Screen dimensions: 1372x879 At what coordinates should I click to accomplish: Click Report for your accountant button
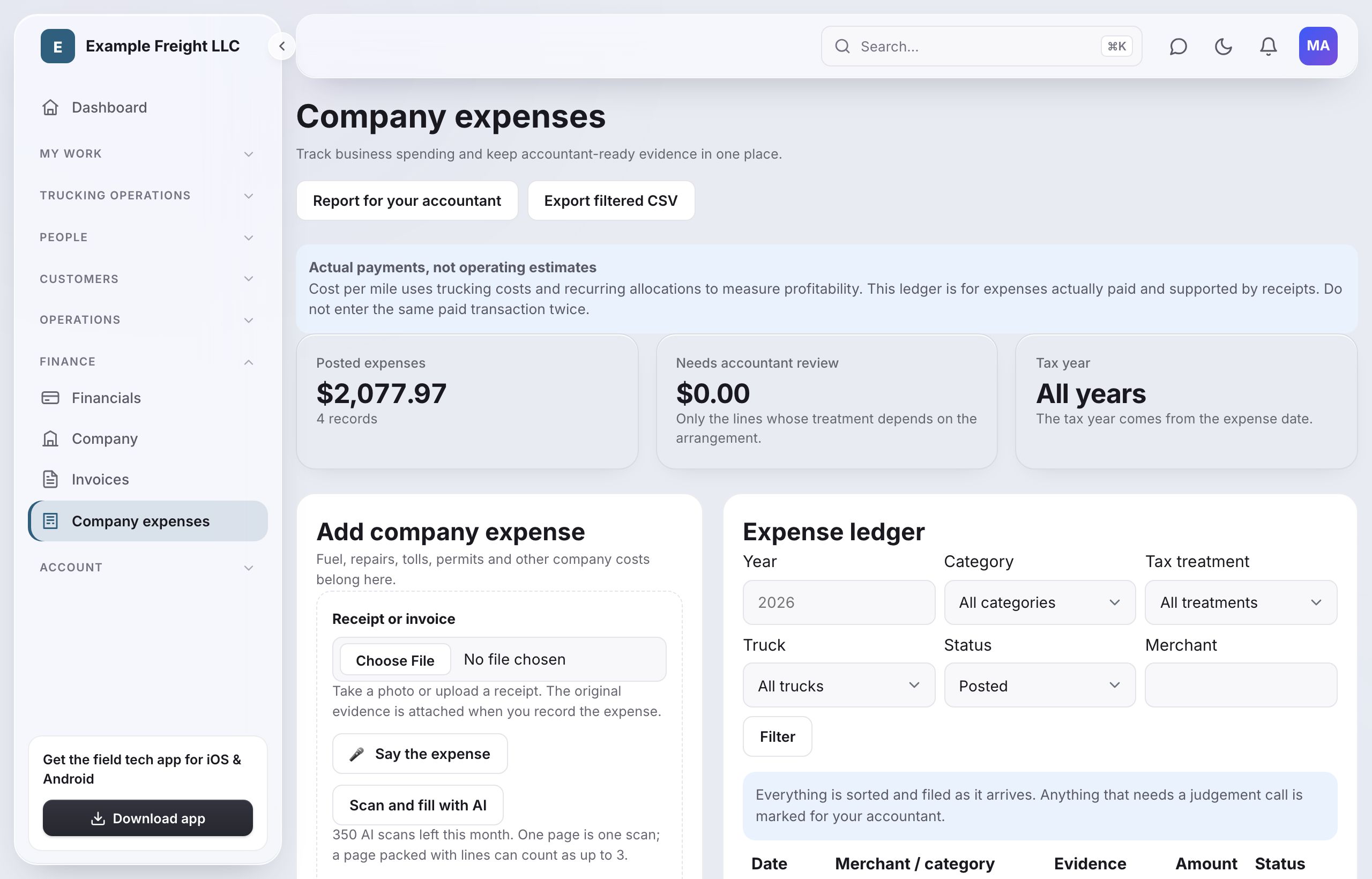[x=407, y=201]
